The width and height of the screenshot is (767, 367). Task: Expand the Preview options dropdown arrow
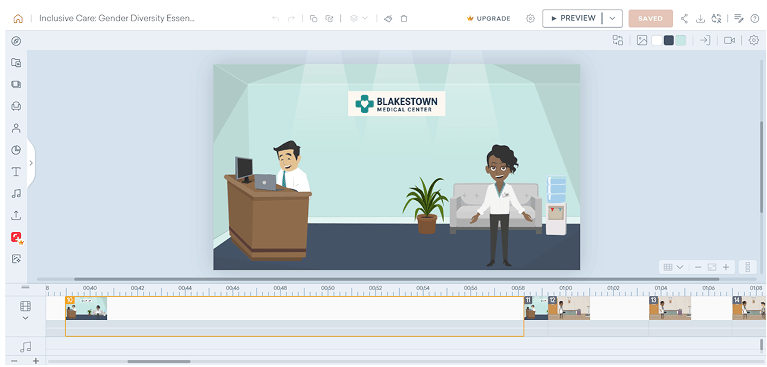[612, 18]
